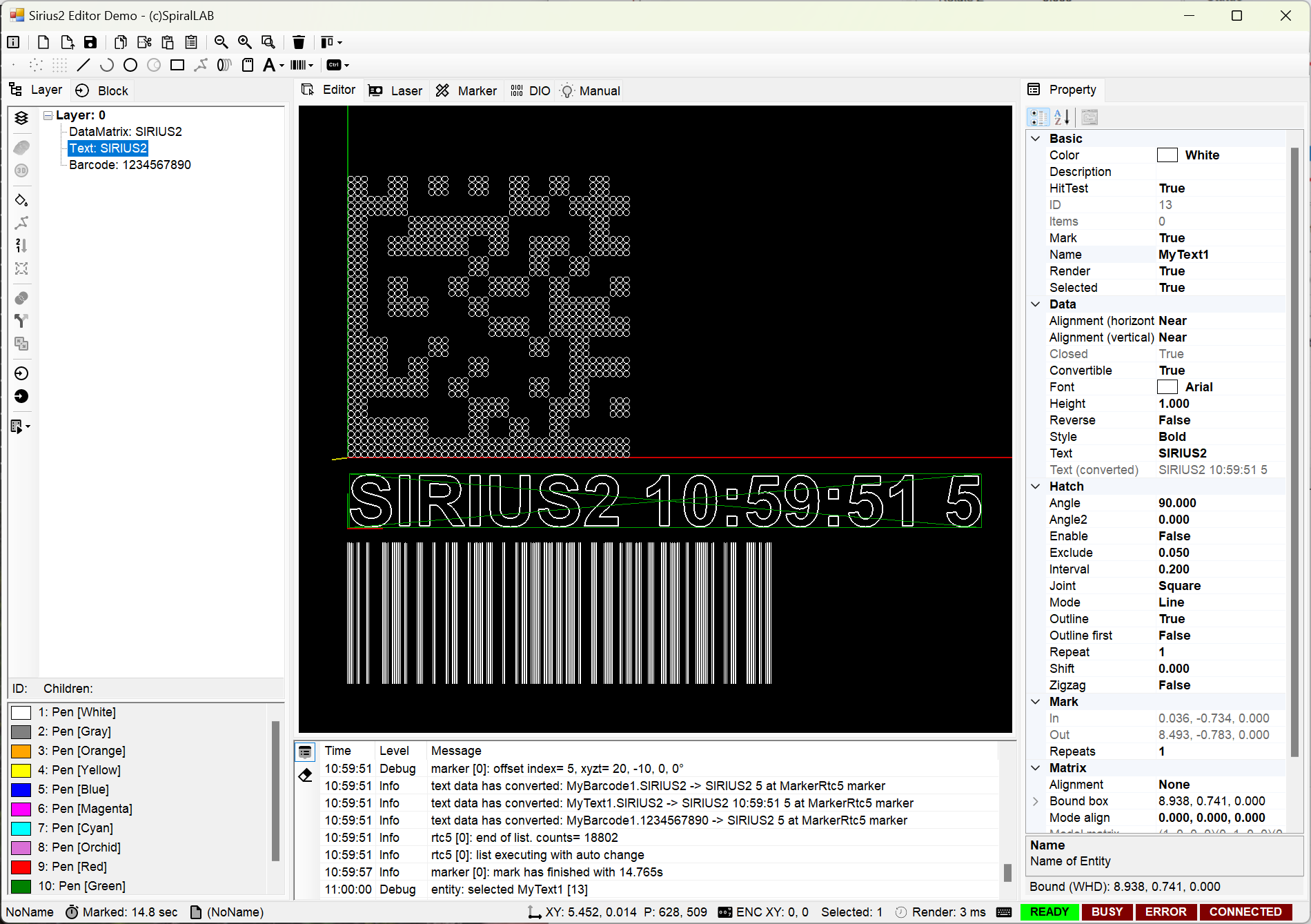Click the sort order icon in sidebar

21,246
